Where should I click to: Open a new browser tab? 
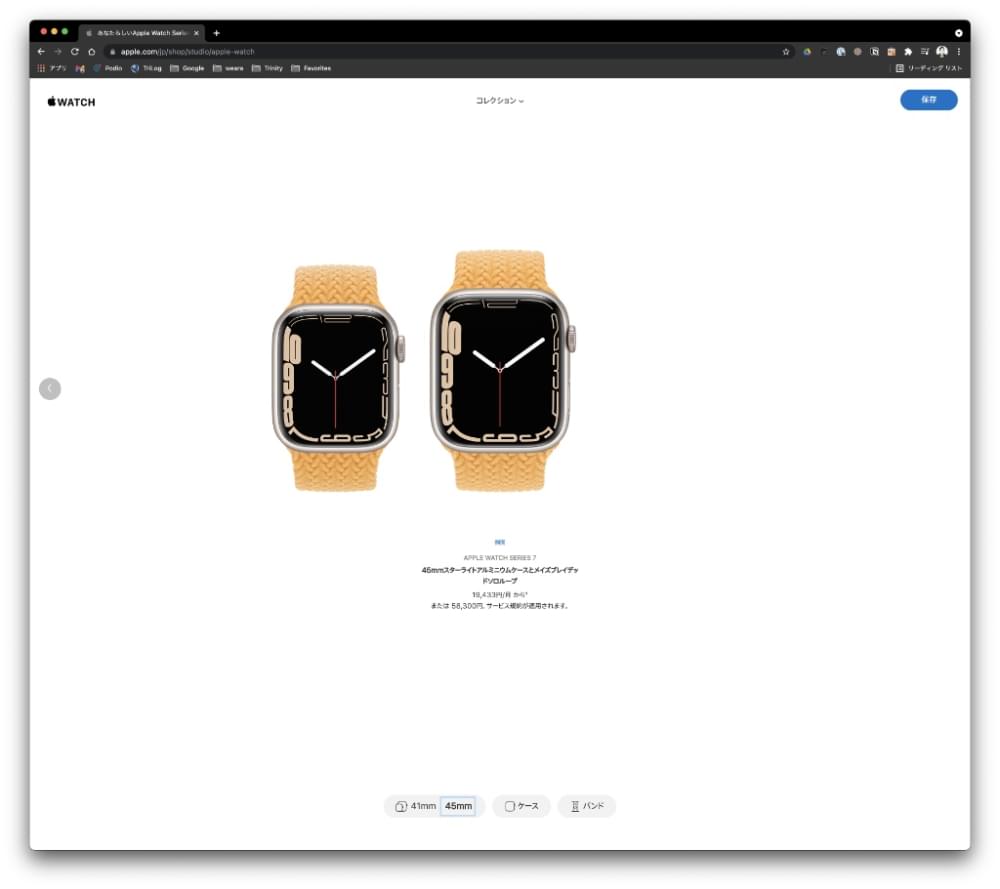tap(216, 33)
